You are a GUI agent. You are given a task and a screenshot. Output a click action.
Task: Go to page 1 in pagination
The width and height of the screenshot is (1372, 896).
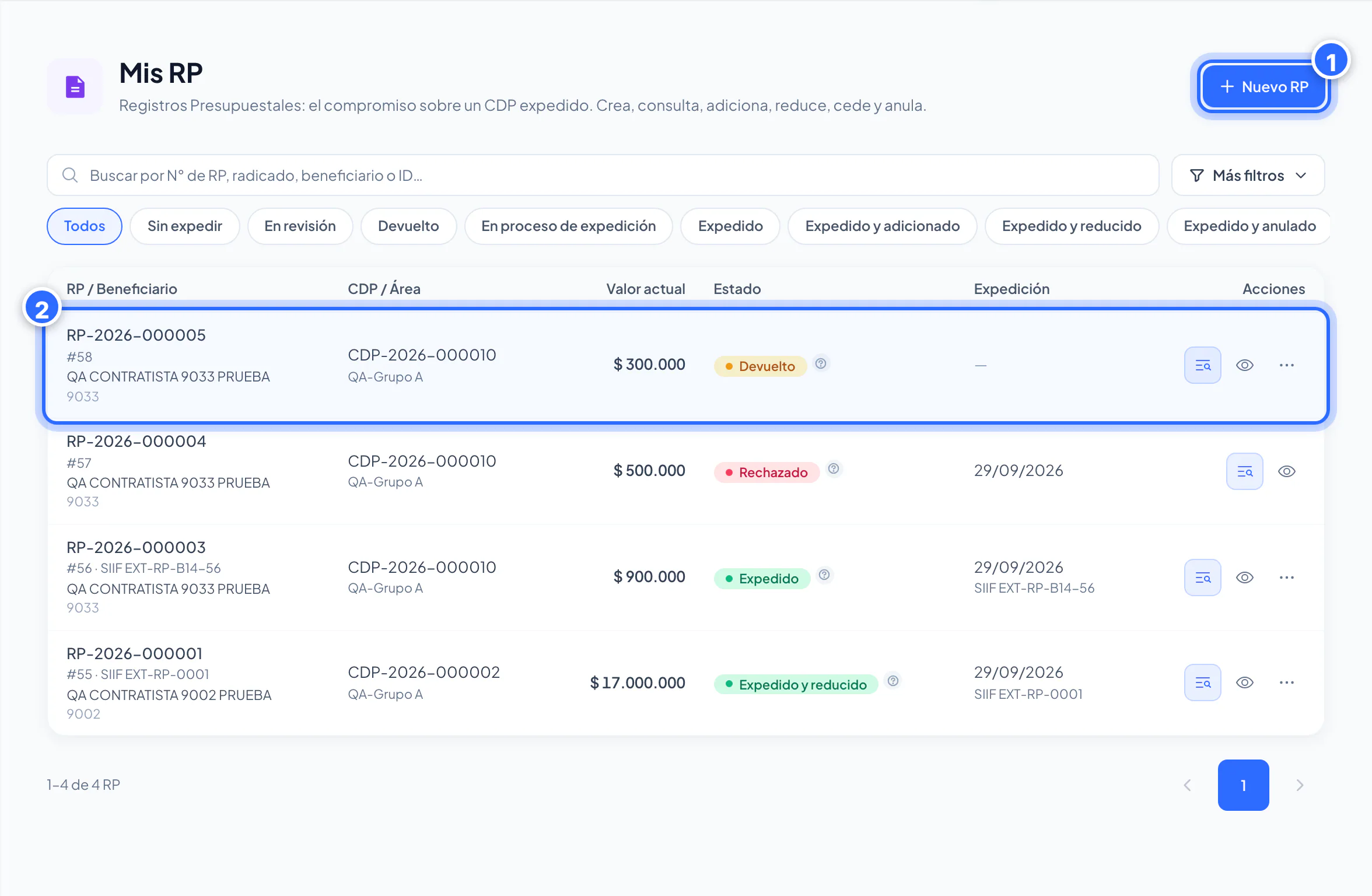(1243, 785)
